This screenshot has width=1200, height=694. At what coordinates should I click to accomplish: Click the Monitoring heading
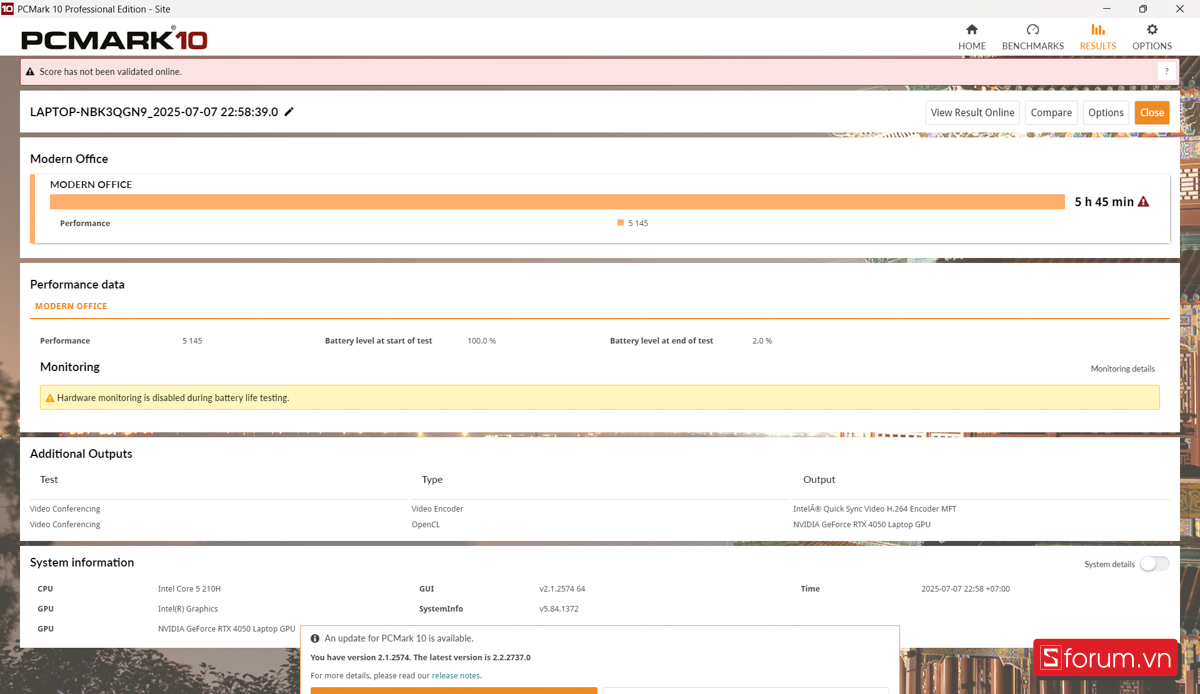pos(70,367)
